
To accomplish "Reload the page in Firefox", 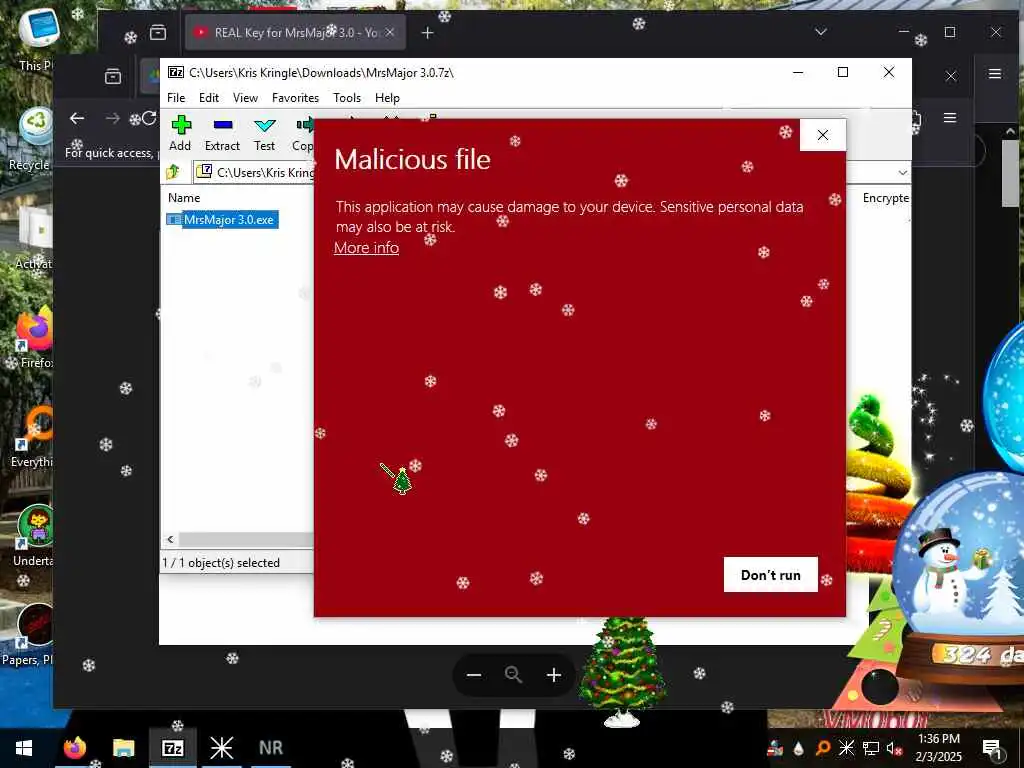I will coord(149,118).
